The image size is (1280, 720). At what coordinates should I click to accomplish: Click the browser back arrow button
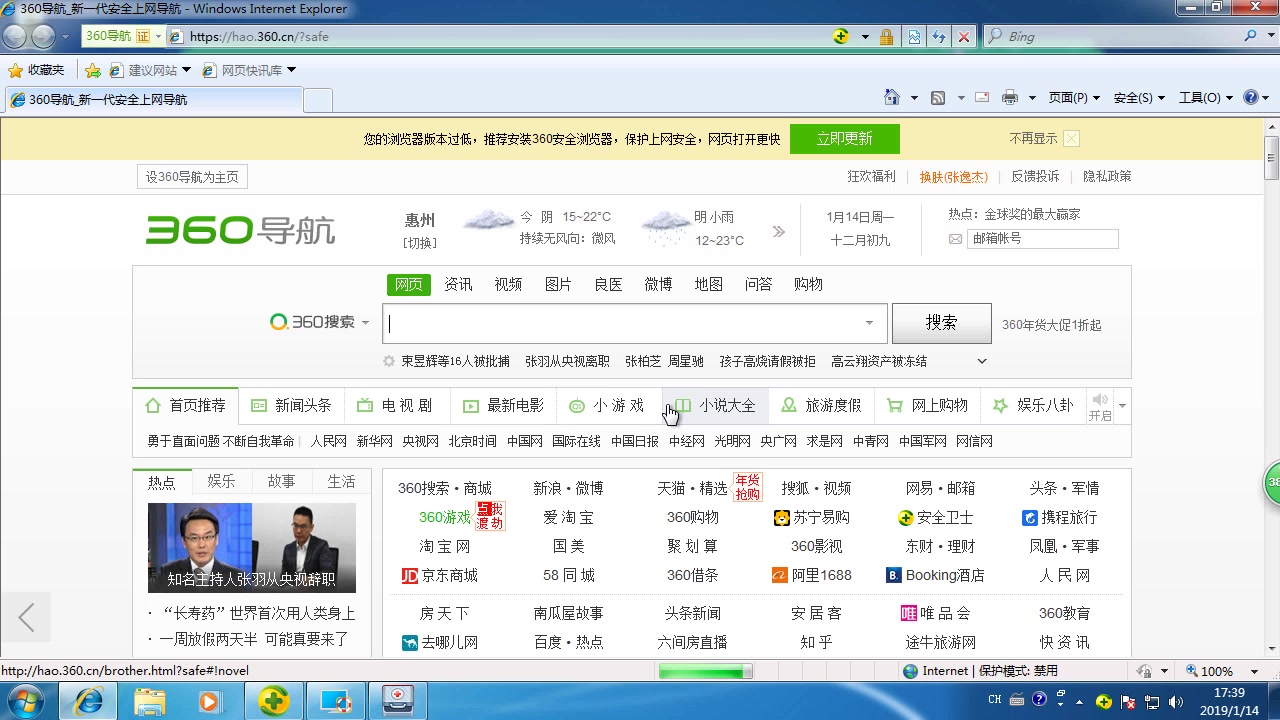click(x=15, y=36)
